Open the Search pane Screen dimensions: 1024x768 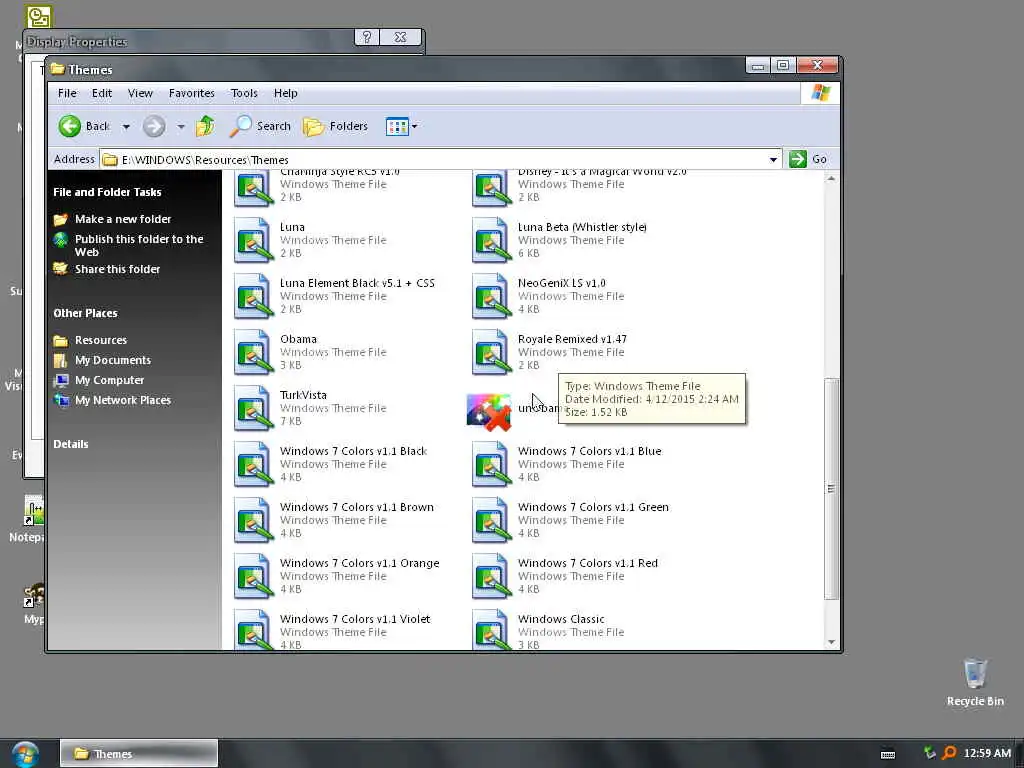click(260, 126)
